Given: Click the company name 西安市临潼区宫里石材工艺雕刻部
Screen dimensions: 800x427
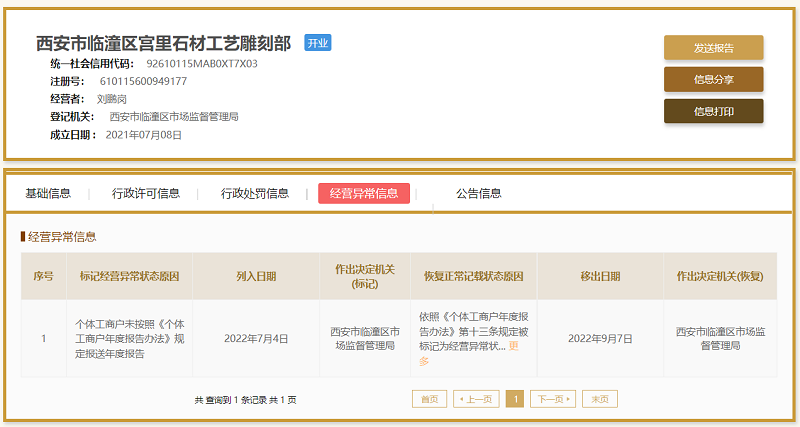Looking at the screenshot, I should [x=164, y=43].
